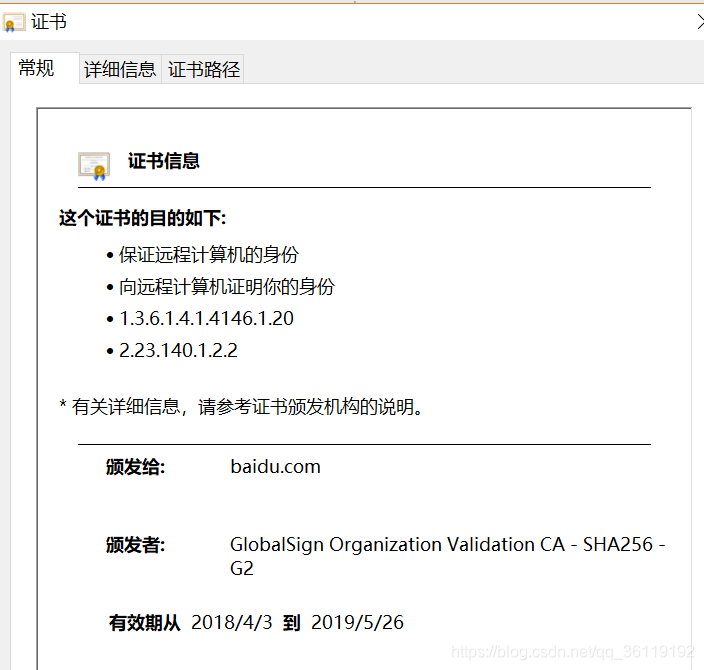This screenshot has height=670, width=704.
Task: Click the 证书 window title text
Action: coord(49,22)
